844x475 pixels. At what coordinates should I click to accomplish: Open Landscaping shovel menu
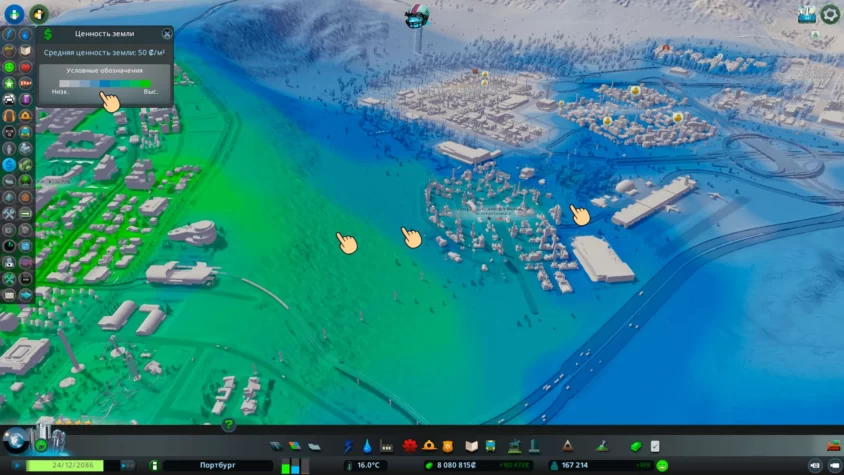(x=602, y=446)
